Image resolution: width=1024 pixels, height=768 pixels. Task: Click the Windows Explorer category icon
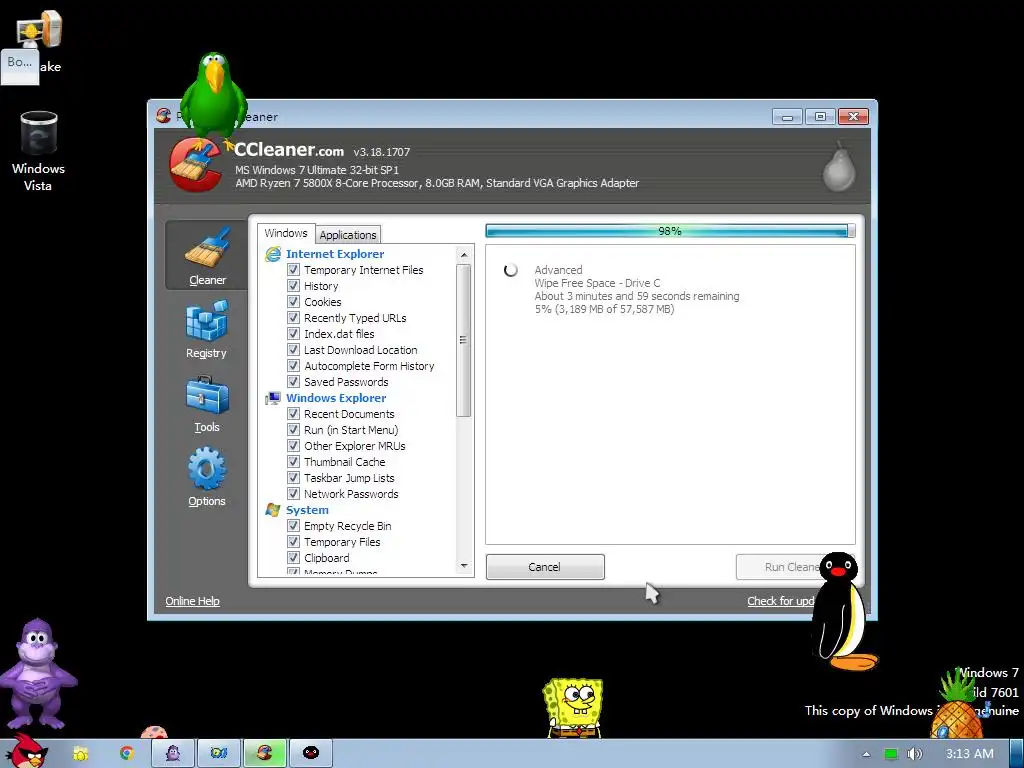pyautogui.click(x=272, y=398)
